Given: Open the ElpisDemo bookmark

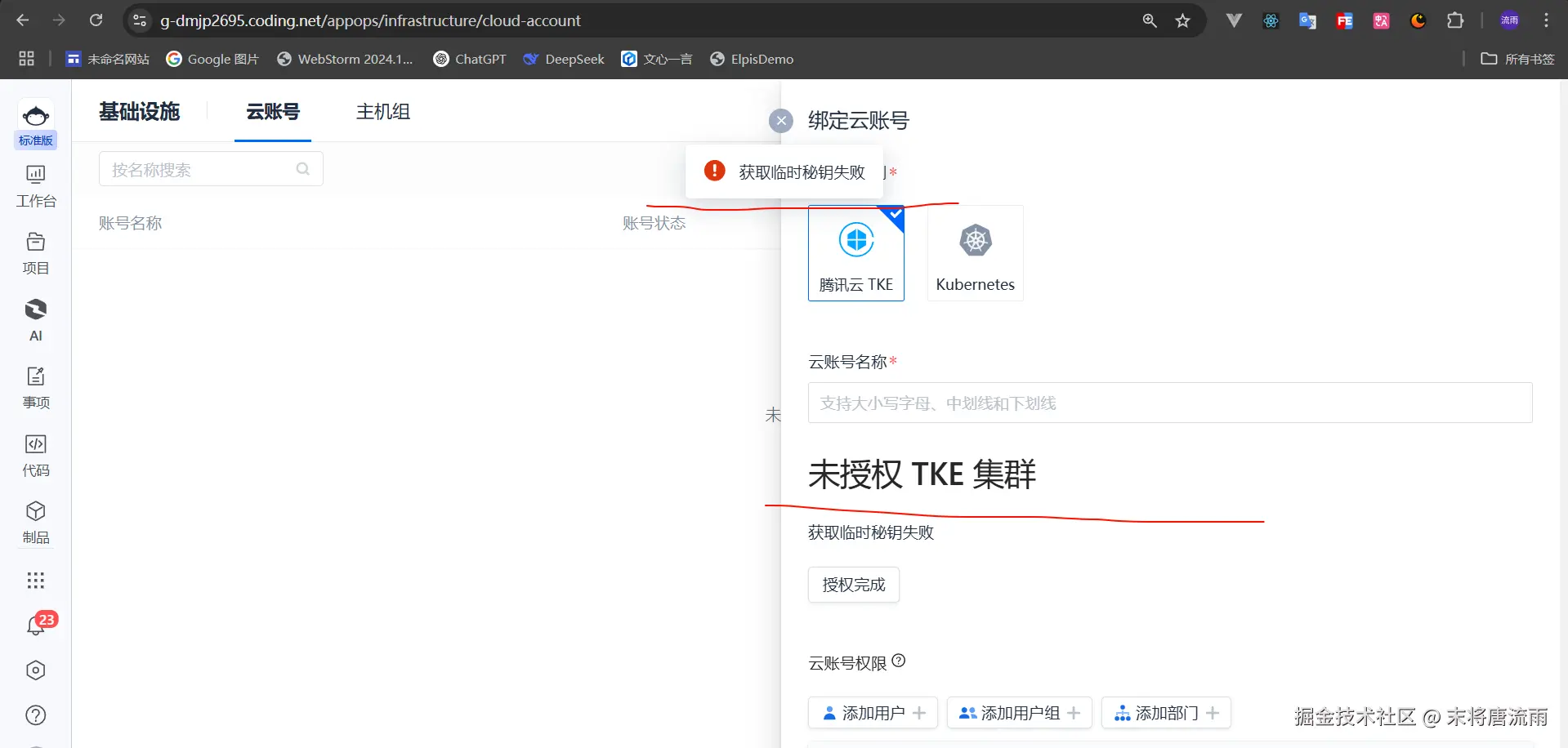Looking at the screenshot, I should [x=752, y=59].
